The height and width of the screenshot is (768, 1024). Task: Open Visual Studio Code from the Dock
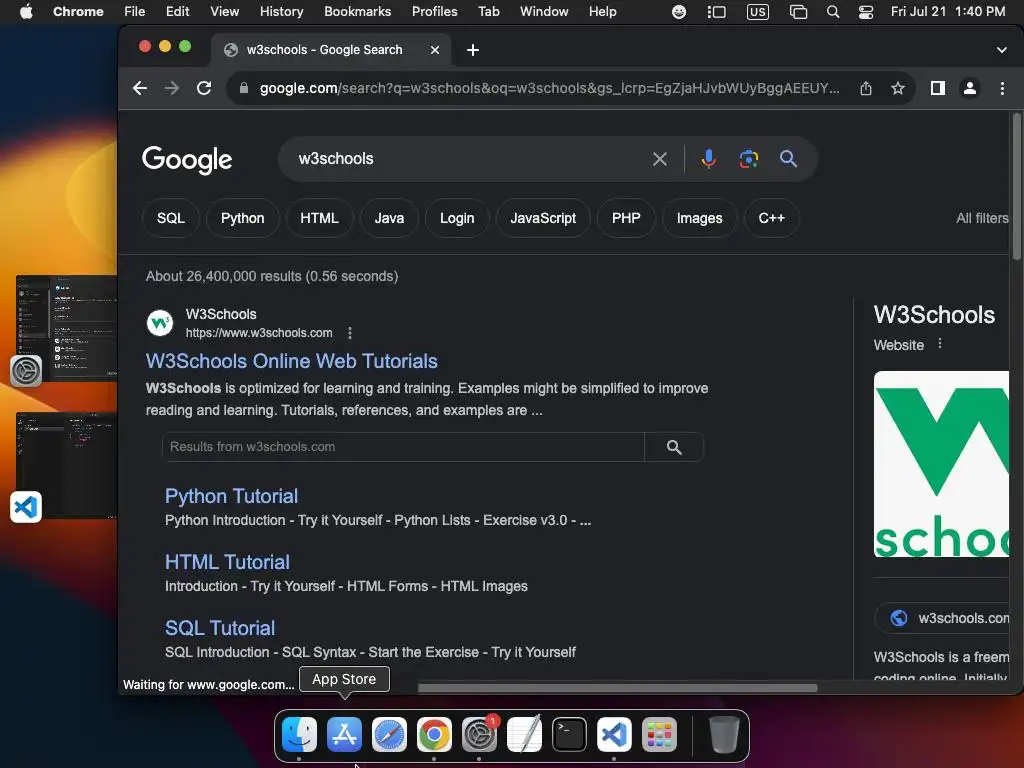coord(615,735)
